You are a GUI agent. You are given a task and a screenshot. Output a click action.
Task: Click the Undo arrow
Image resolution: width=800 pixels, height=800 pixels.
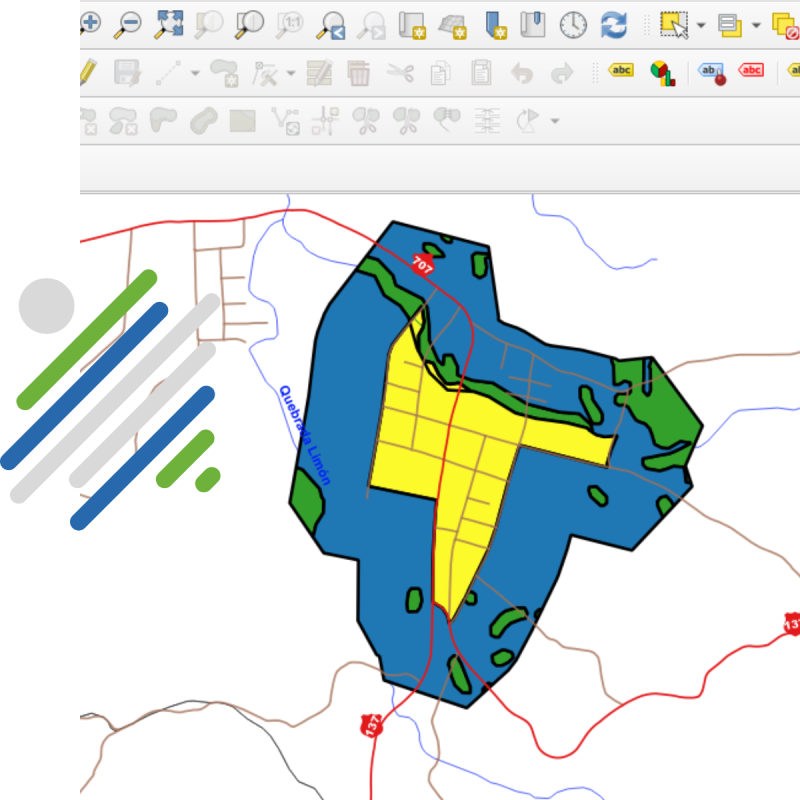pos(521,73)
